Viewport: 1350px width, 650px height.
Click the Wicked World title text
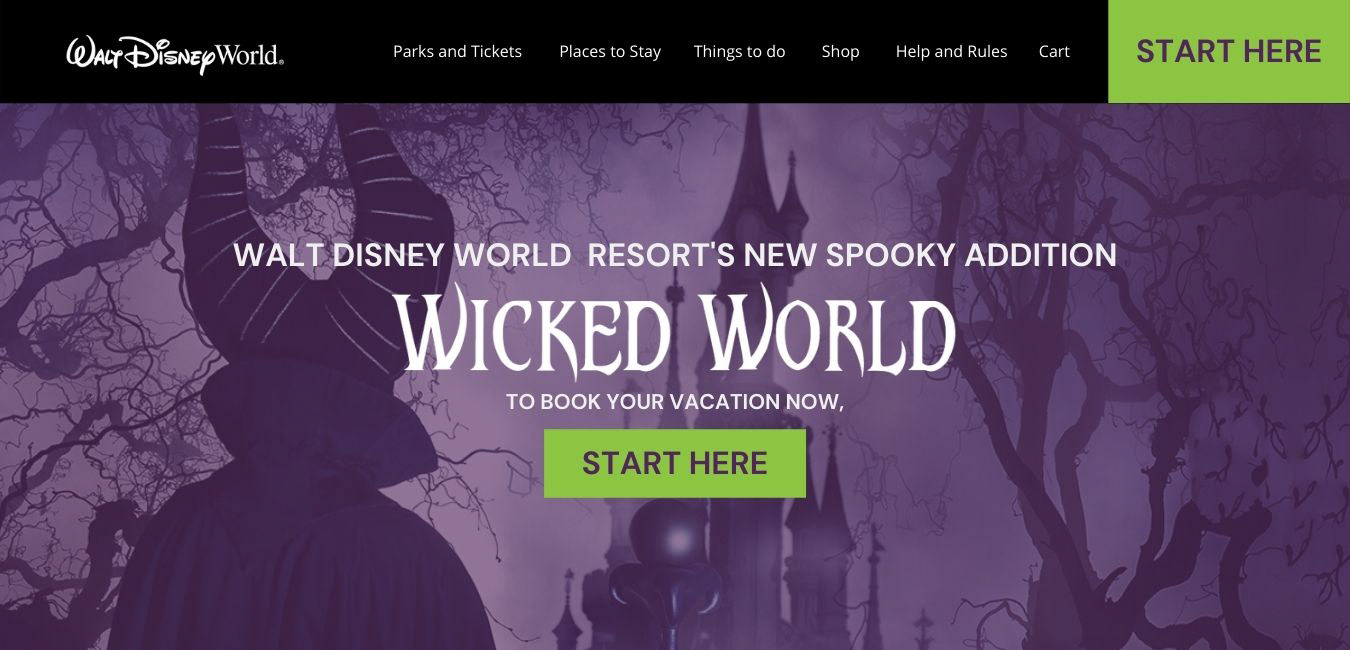click(676, 332)
